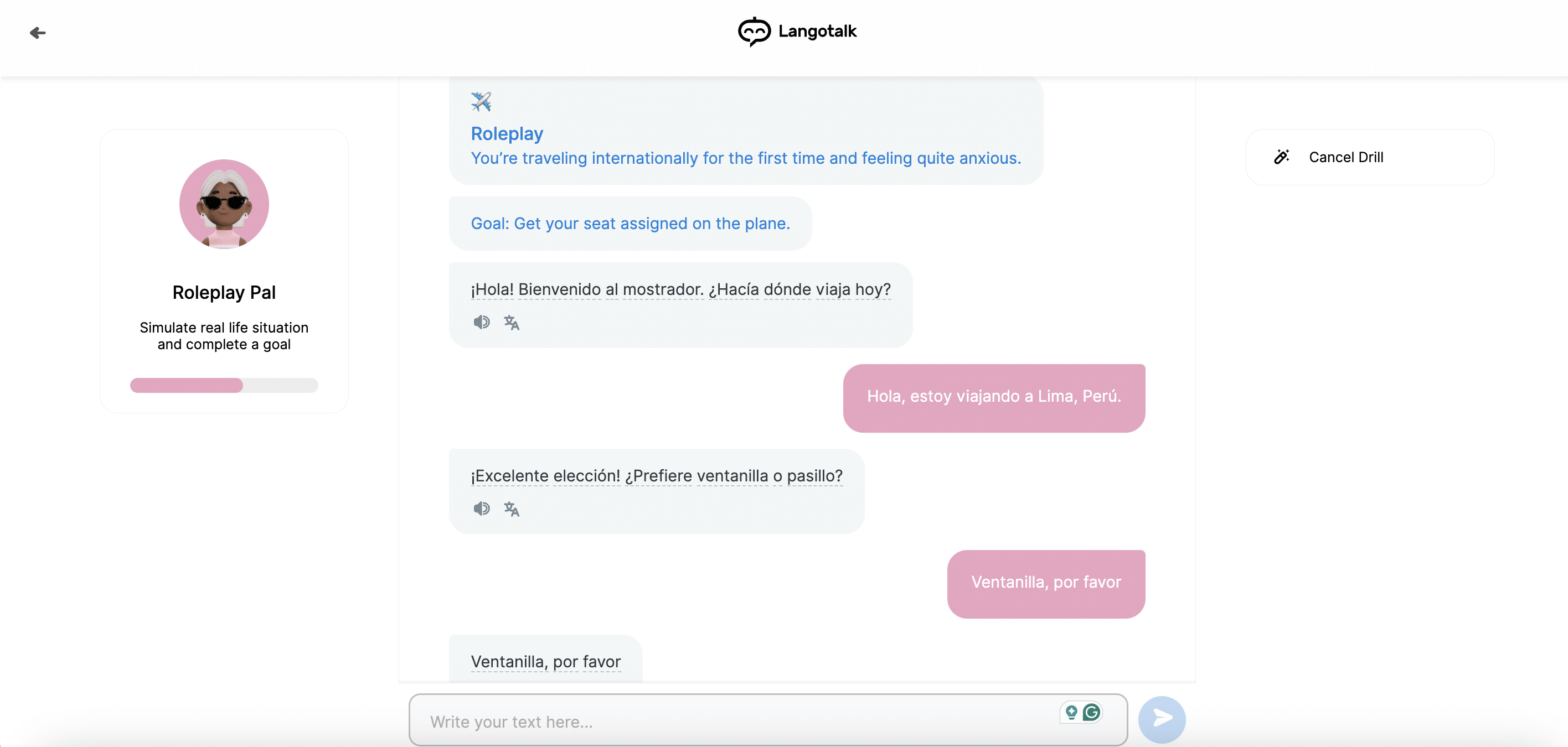
Task: Translate the '¿Prefiere ventanilla o pasillo?' message
Action: tap(511, 509)
